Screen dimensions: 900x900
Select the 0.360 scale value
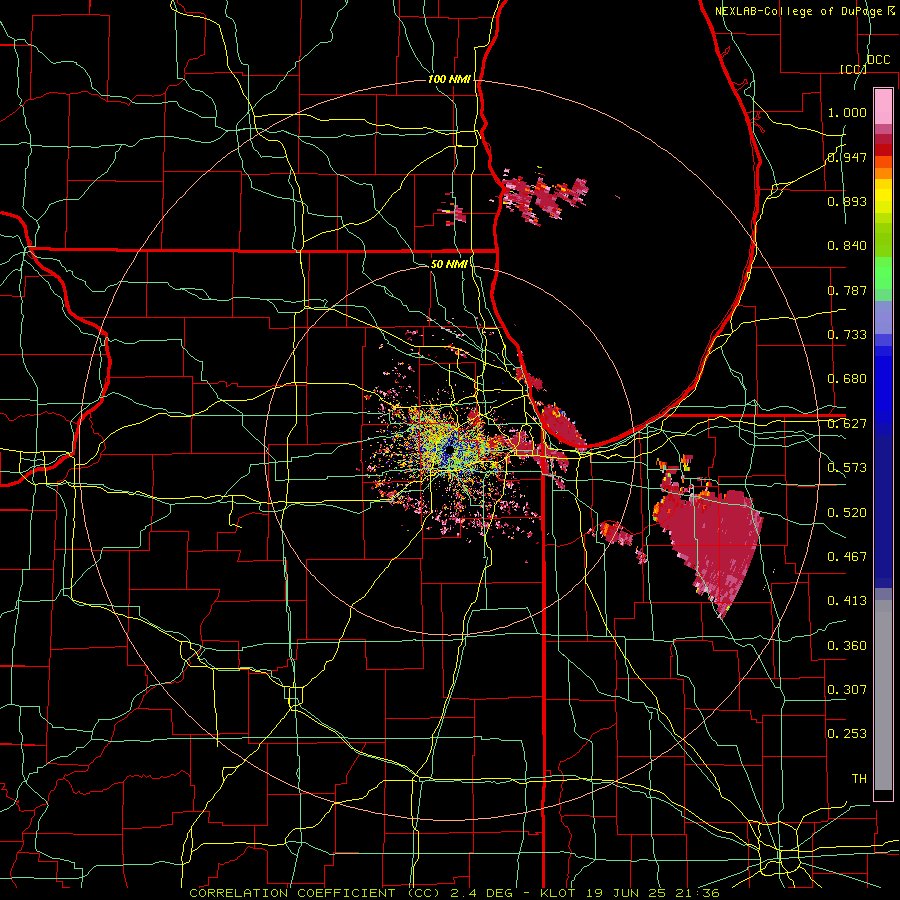[x=847, y=646]
